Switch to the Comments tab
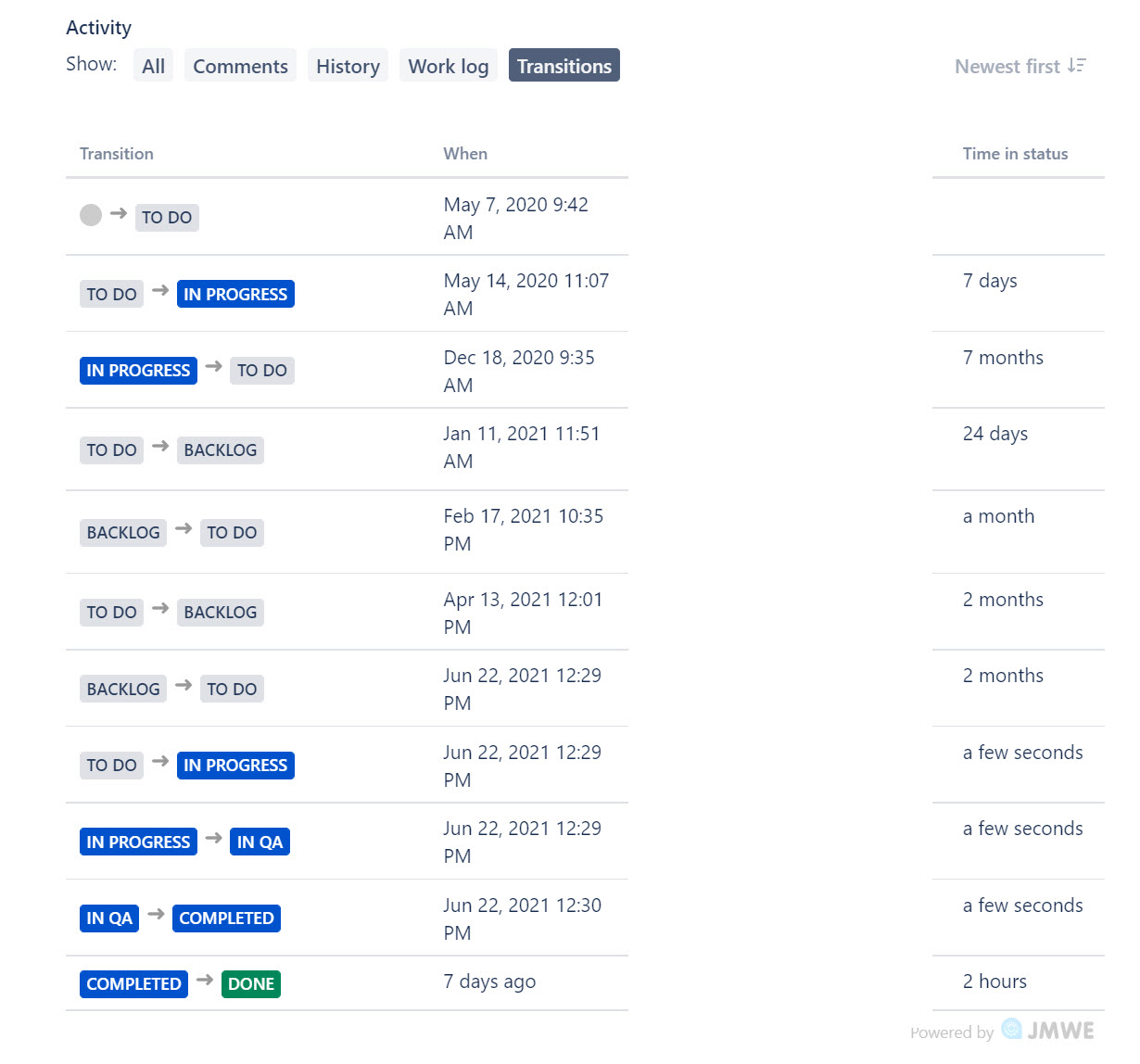1140x1064 pixels. (240, 66)
